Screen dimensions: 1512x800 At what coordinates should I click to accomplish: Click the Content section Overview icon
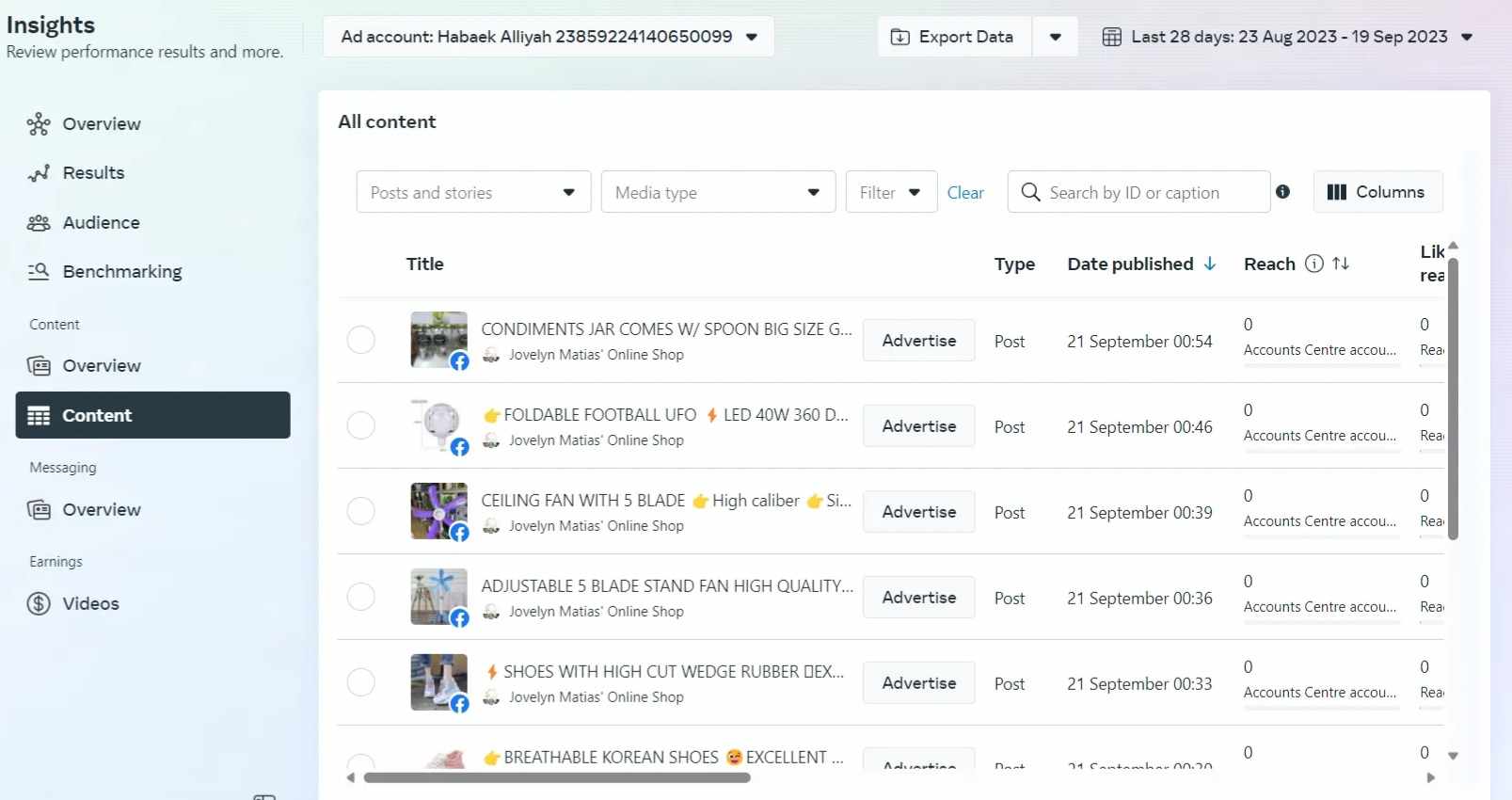[x=39, y=366]
